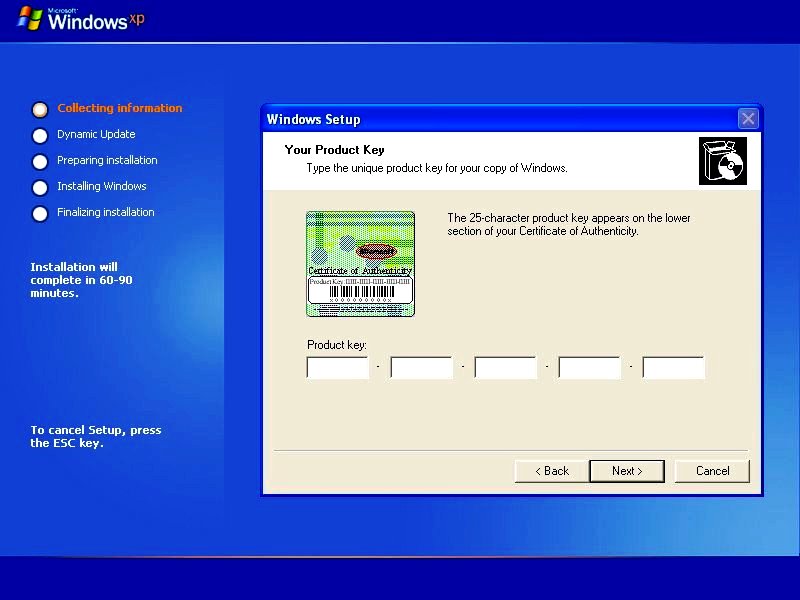Click the 'Your Product Key' heading
This screenshot has width=800, height=600.
(335, 150)
